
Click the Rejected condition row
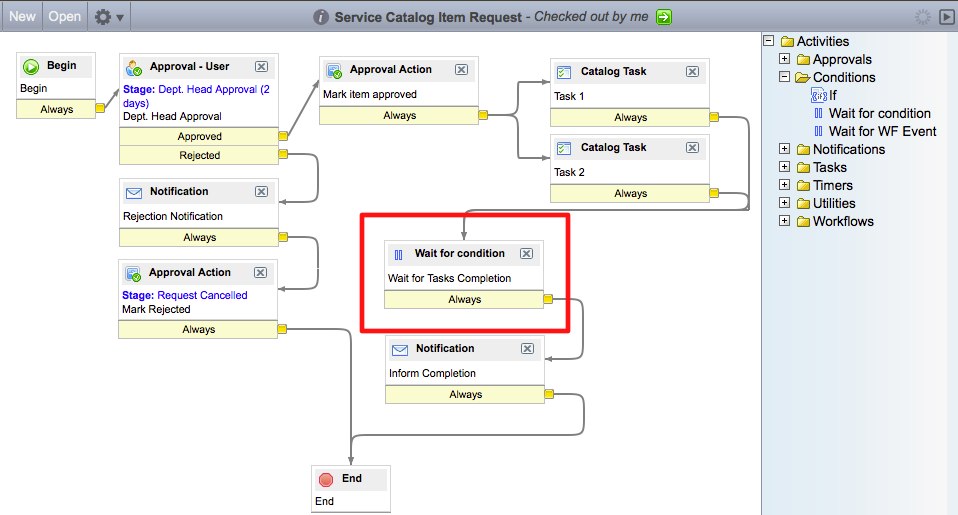[199, 156]
